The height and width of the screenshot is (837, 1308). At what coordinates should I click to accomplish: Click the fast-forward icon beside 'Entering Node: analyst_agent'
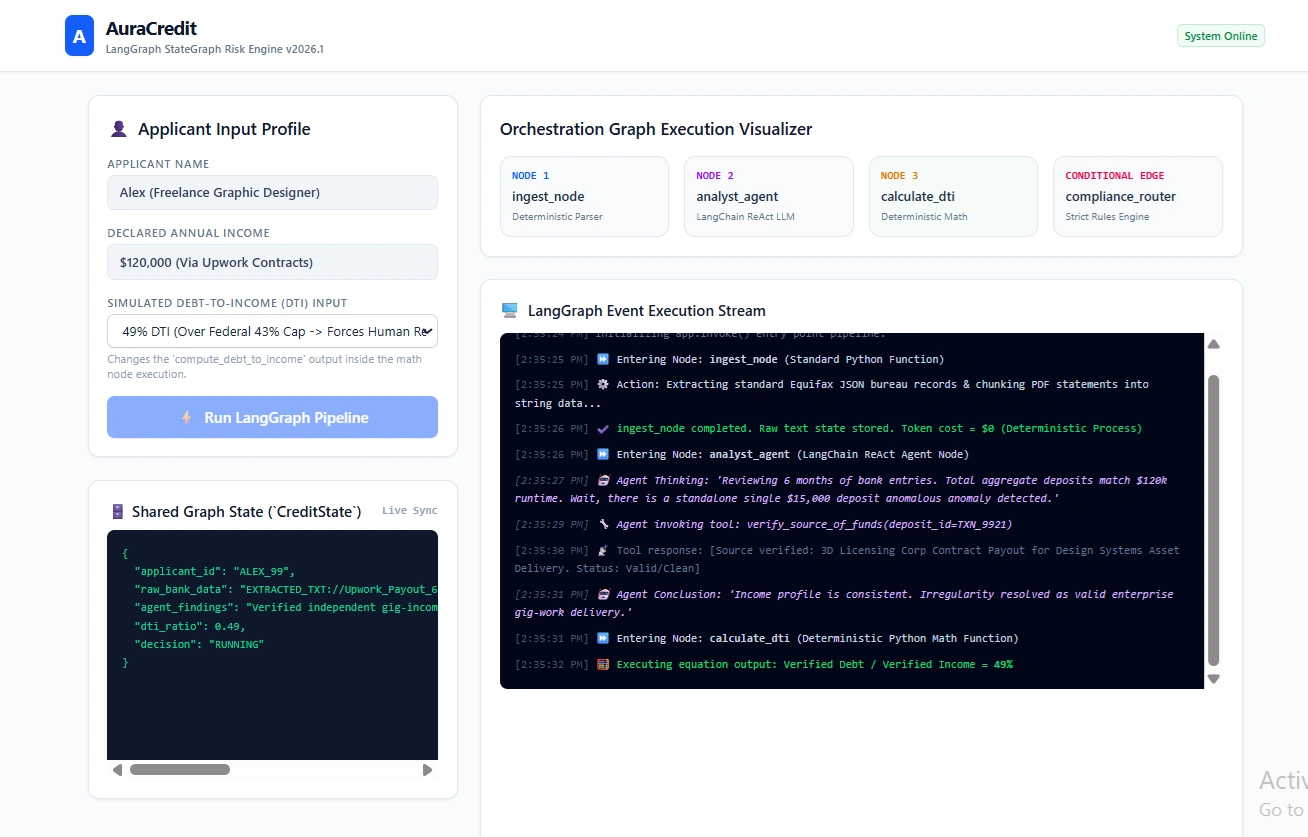click(603, 454)
